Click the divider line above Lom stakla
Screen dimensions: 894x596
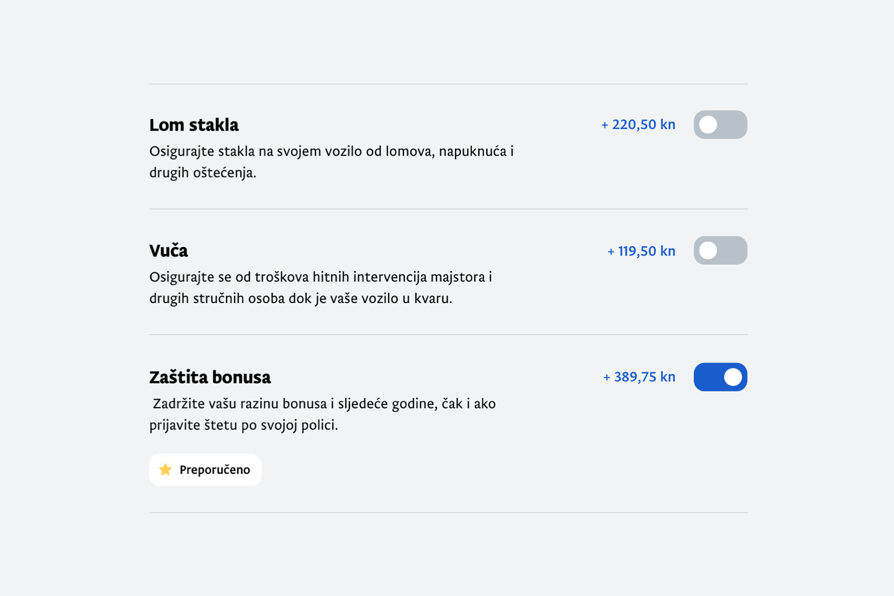[448, 84]
